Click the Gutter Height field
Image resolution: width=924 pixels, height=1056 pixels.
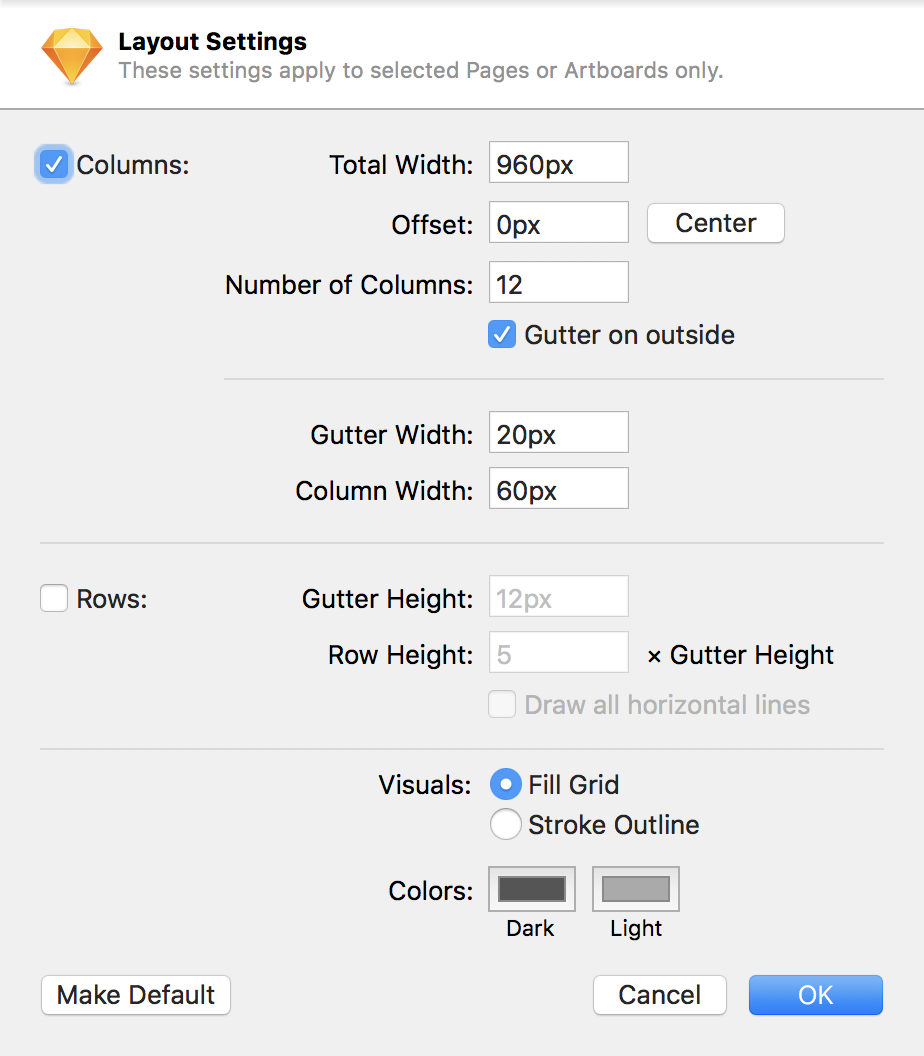tap(559, 598)
